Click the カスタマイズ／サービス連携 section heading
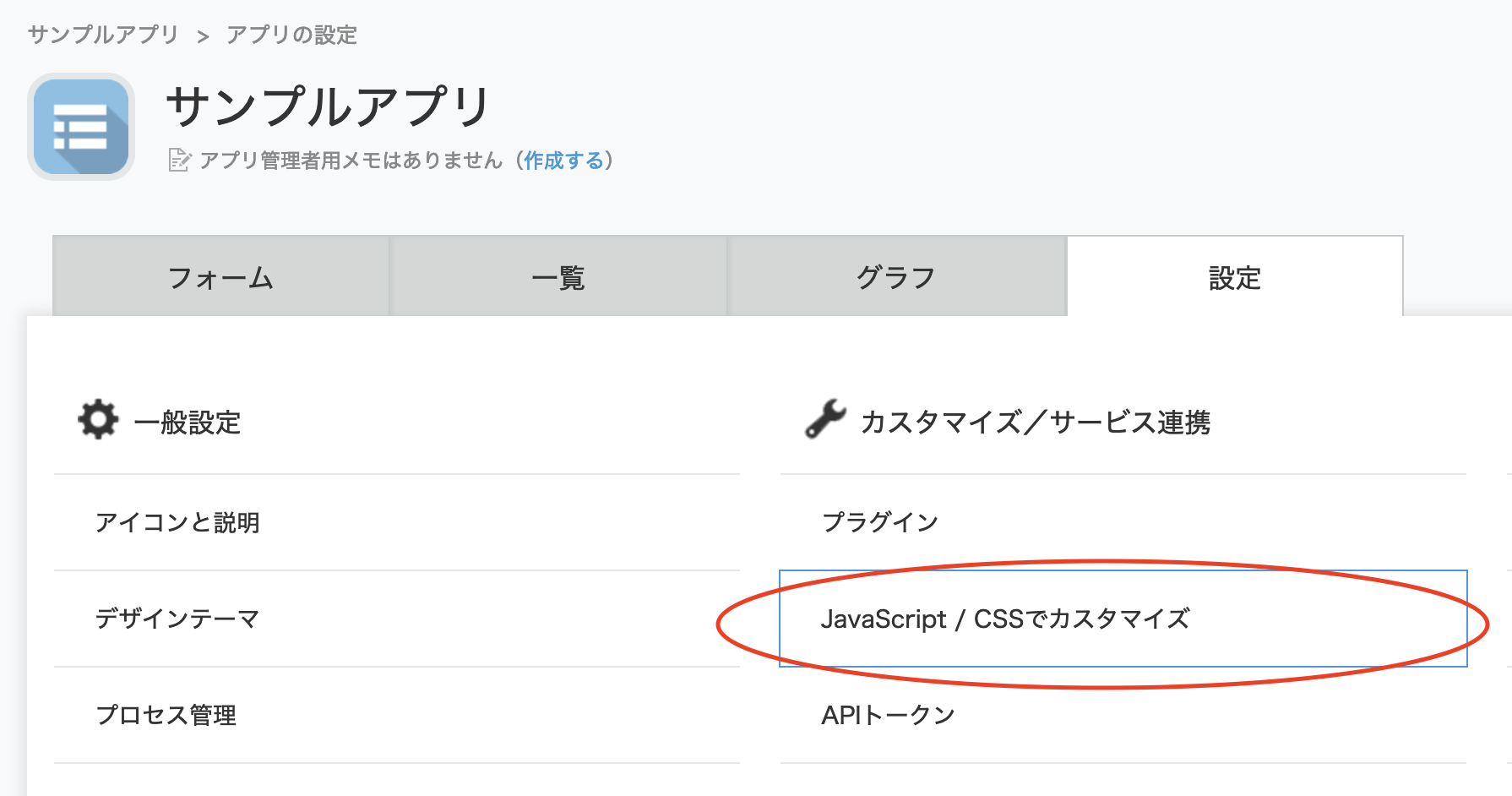This screenshot has height=796, width=1512. [1036, 423]
